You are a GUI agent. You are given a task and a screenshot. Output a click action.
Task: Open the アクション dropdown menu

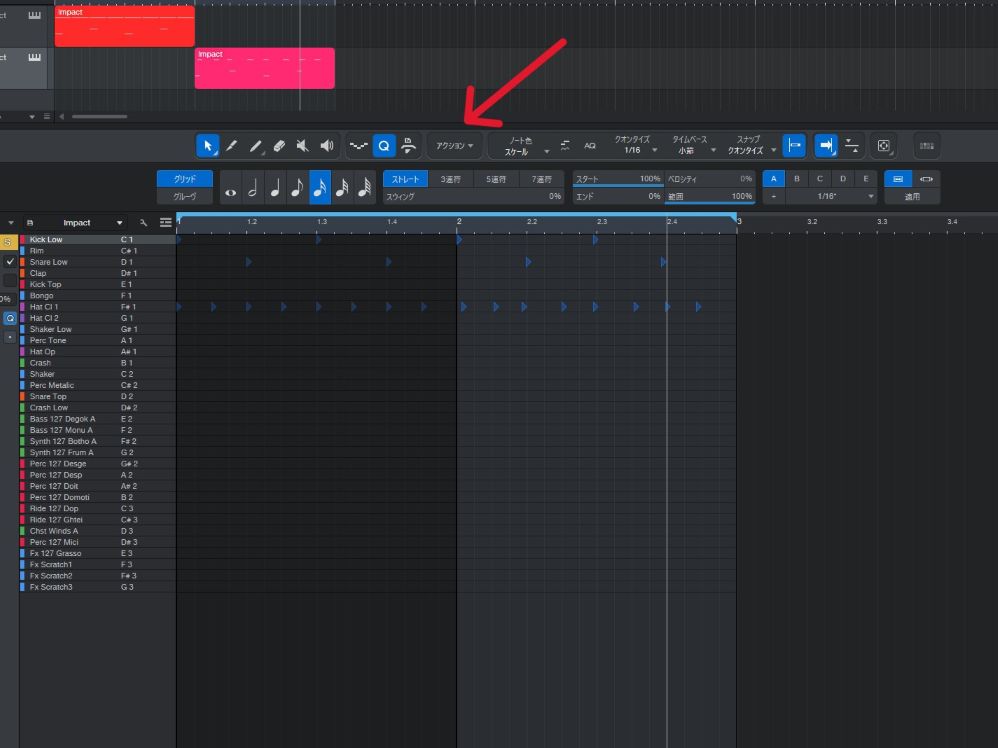tap(454, 146)
